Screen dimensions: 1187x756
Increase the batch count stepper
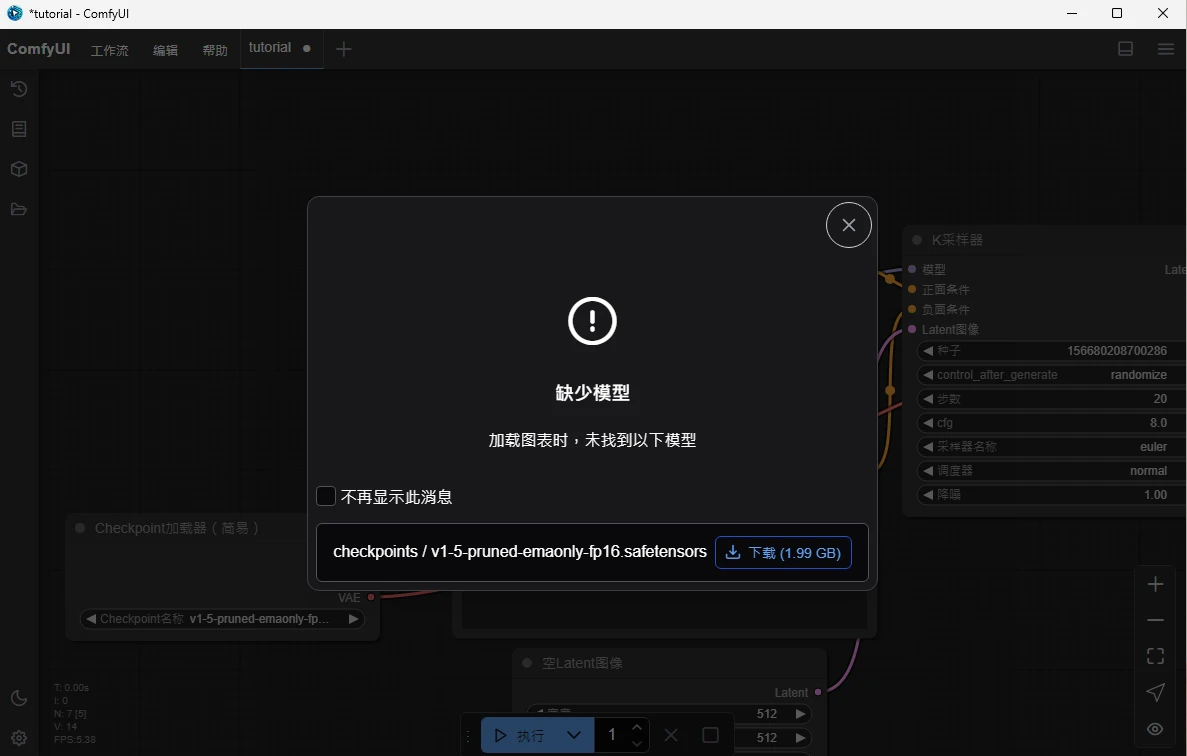(637, 727)
